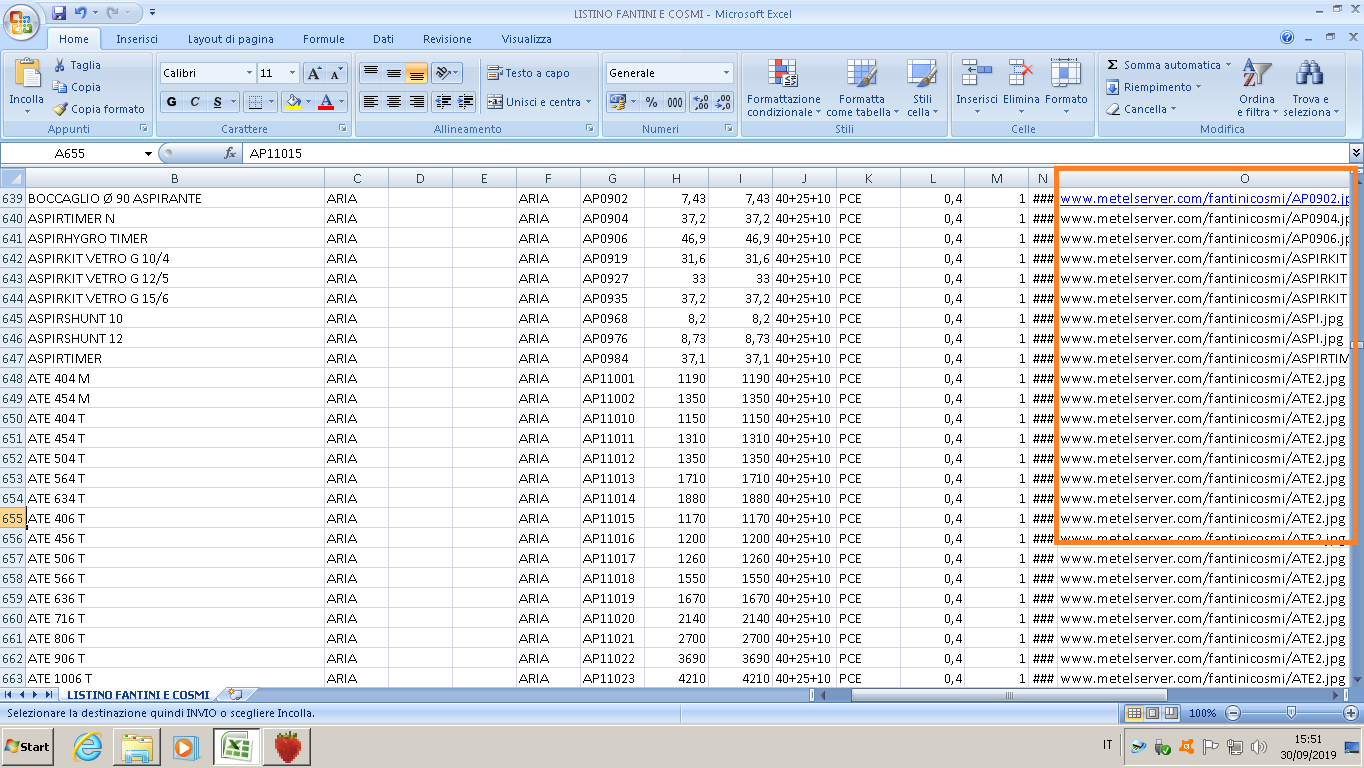Apply cell borders icon
Viewport: 1364px width, 768px height.
tap(255, 102)
